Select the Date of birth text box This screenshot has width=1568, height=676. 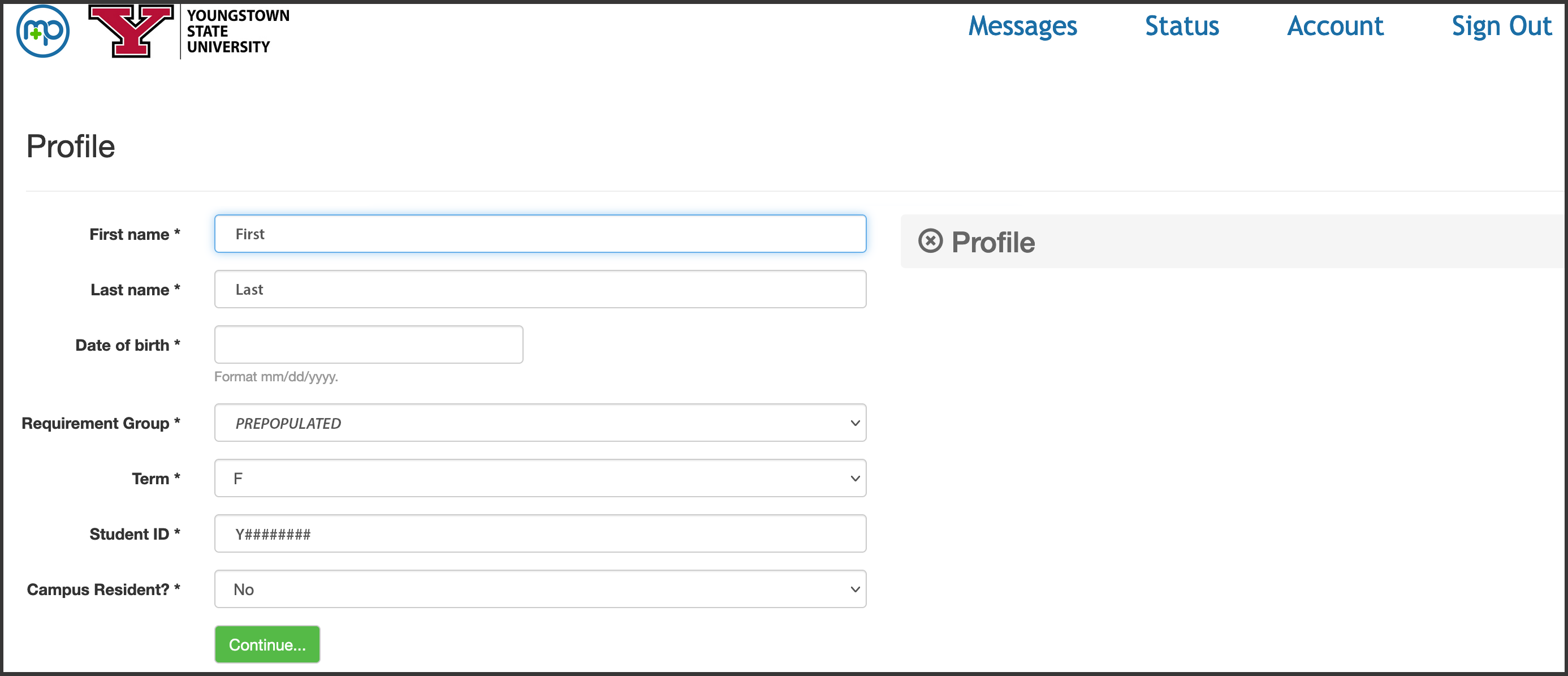368,345
